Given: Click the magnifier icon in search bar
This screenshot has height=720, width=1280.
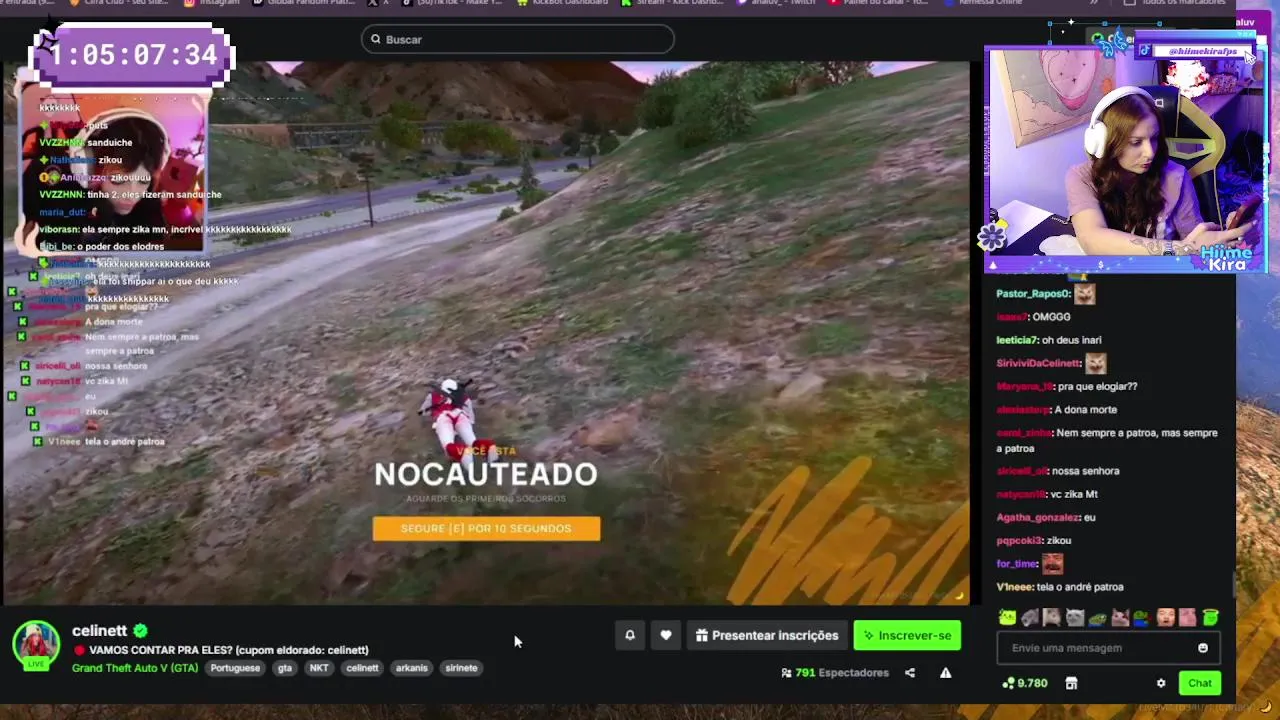Looking at the screenshot, I should coord(376,39).
